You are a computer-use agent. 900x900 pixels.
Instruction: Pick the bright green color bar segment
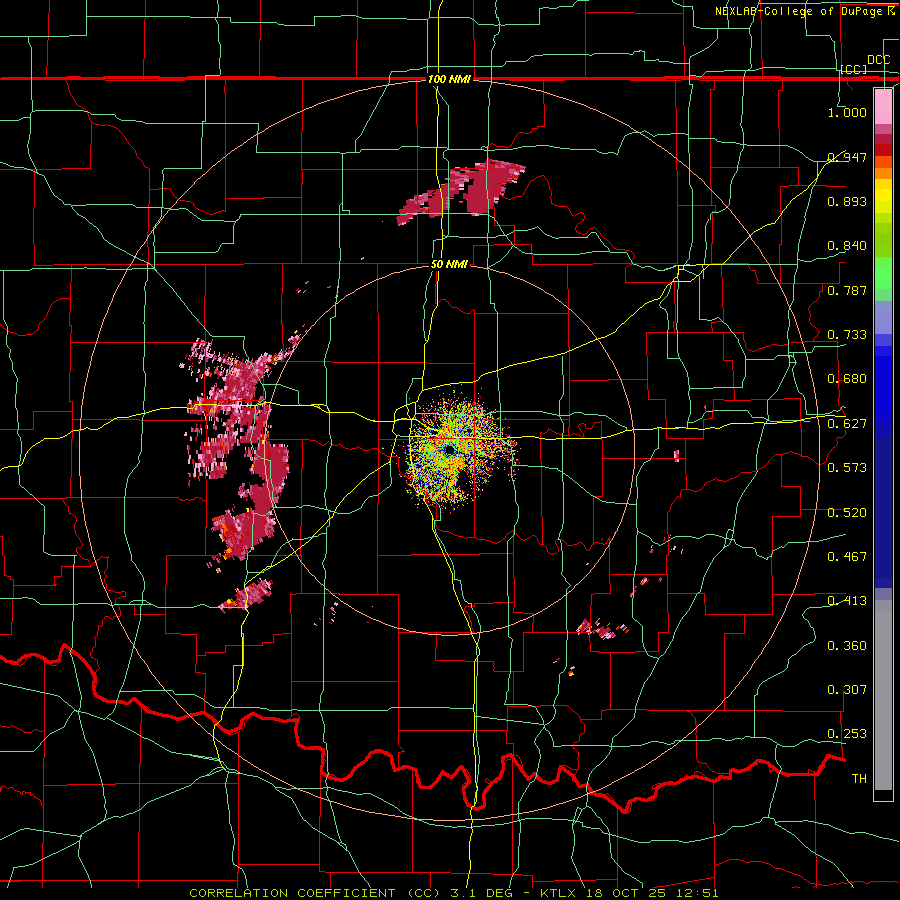(x=883, y=273)
